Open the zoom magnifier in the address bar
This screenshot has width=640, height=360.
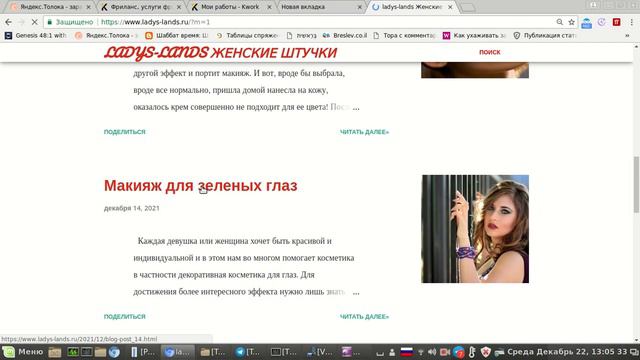pos(560,22)
